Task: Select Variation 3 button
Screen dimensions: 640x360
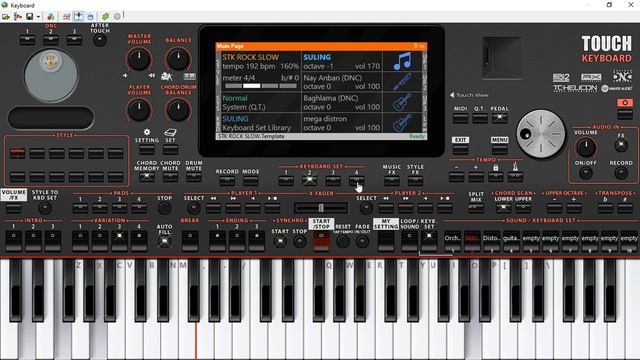Action: click(x=119, y=240)
